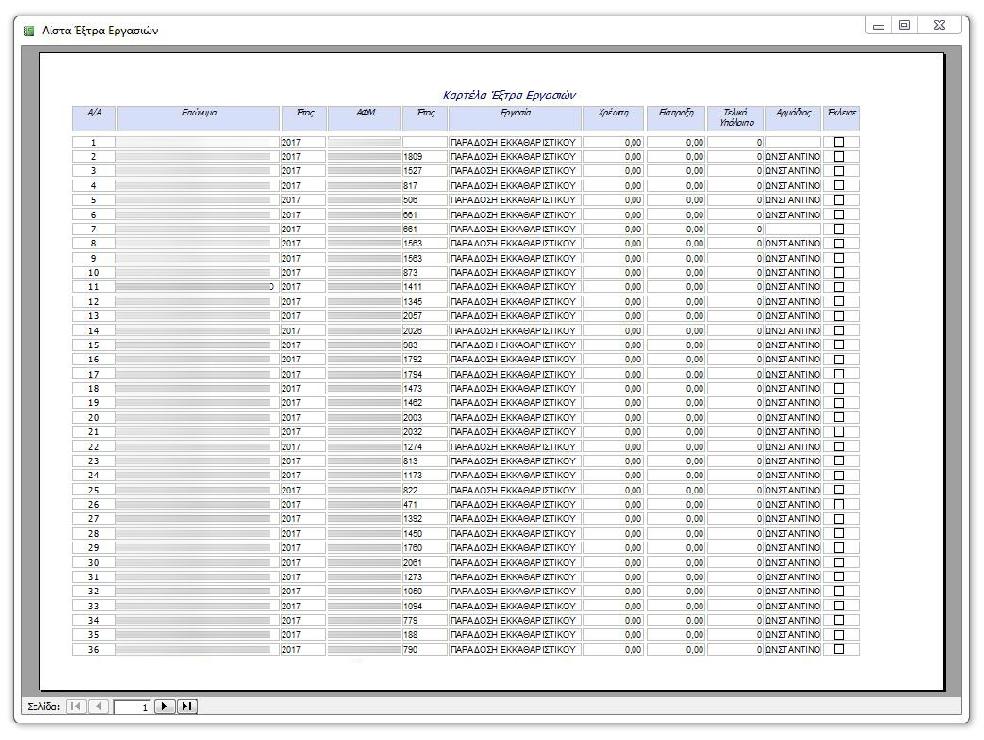Screen dimensions: 984x740
Task: Click row number 27 in A/A column
Action: [x=94, y=519]
